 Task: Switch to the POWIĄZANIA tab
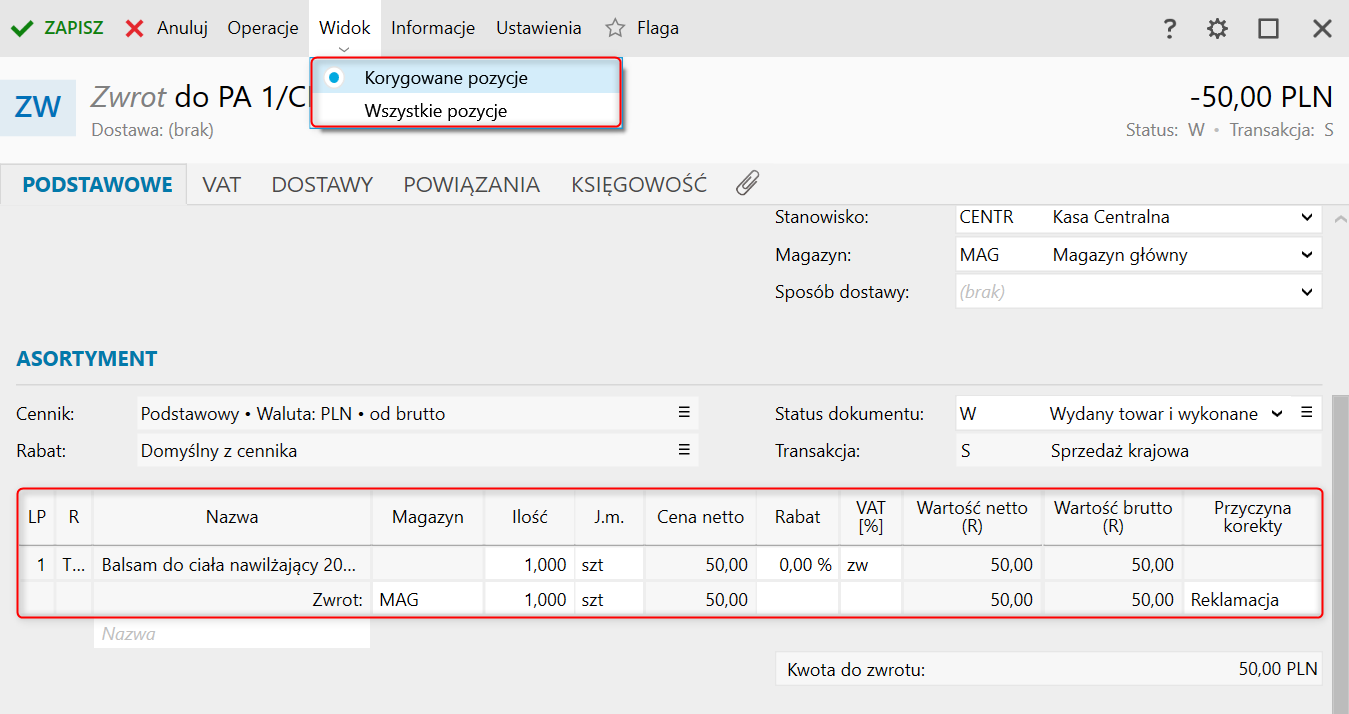(x=471, y=185)
